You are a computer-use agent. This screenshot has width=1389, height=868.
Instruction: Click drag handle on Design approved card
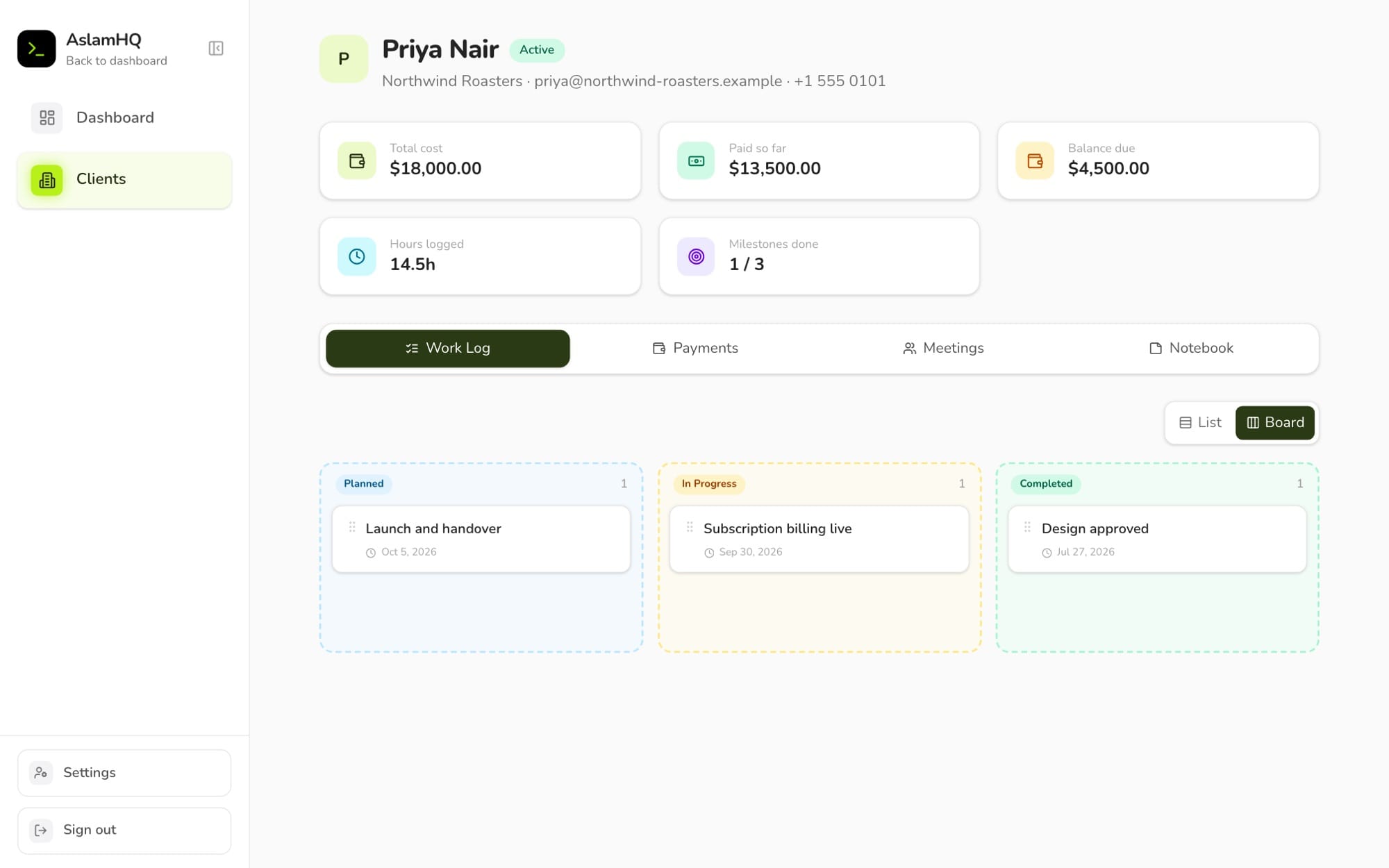tap(1027, 528)
